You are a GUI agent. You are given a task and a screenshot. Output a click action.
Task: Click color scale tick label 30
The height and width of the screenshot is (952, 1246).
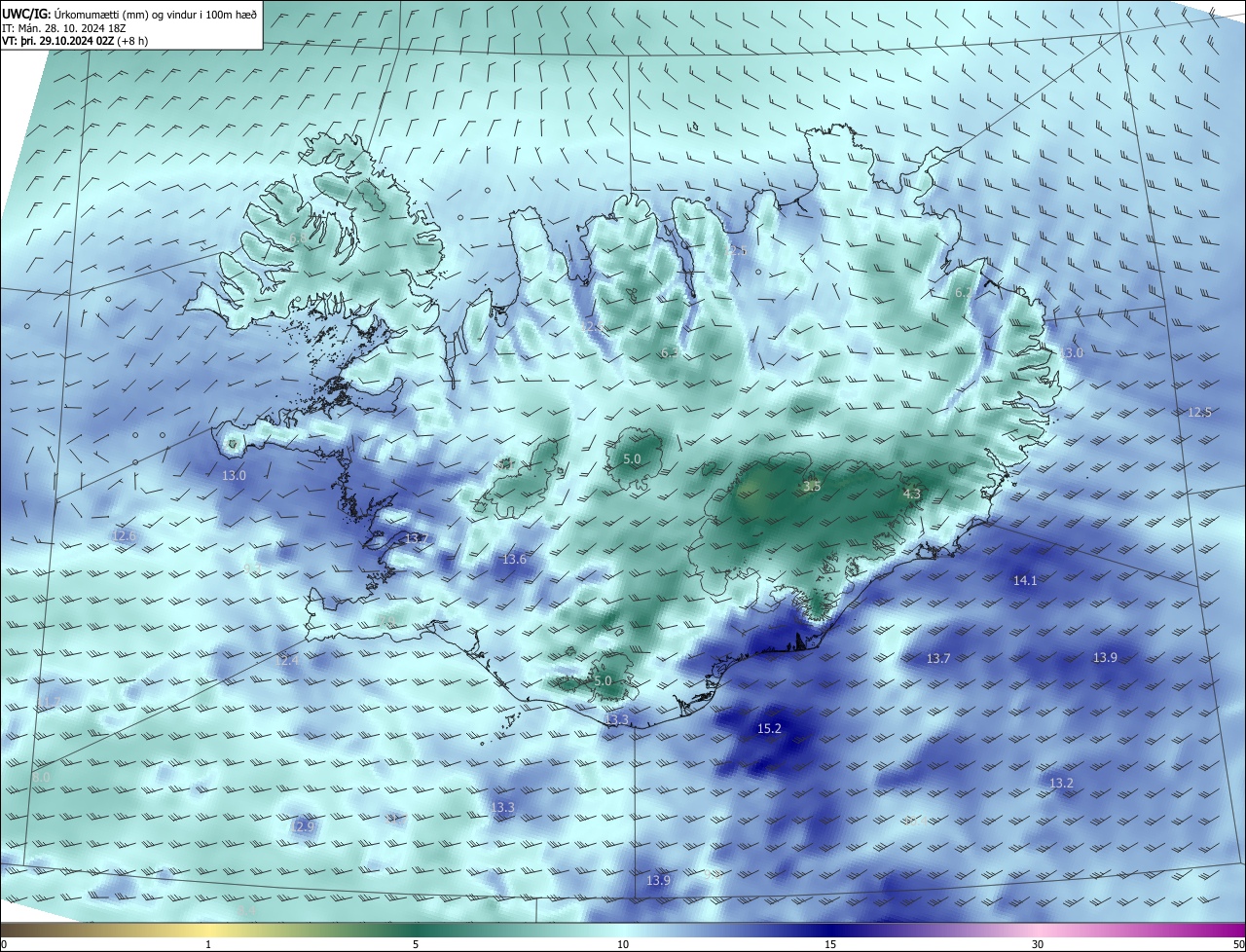[x=1038, y=944]
